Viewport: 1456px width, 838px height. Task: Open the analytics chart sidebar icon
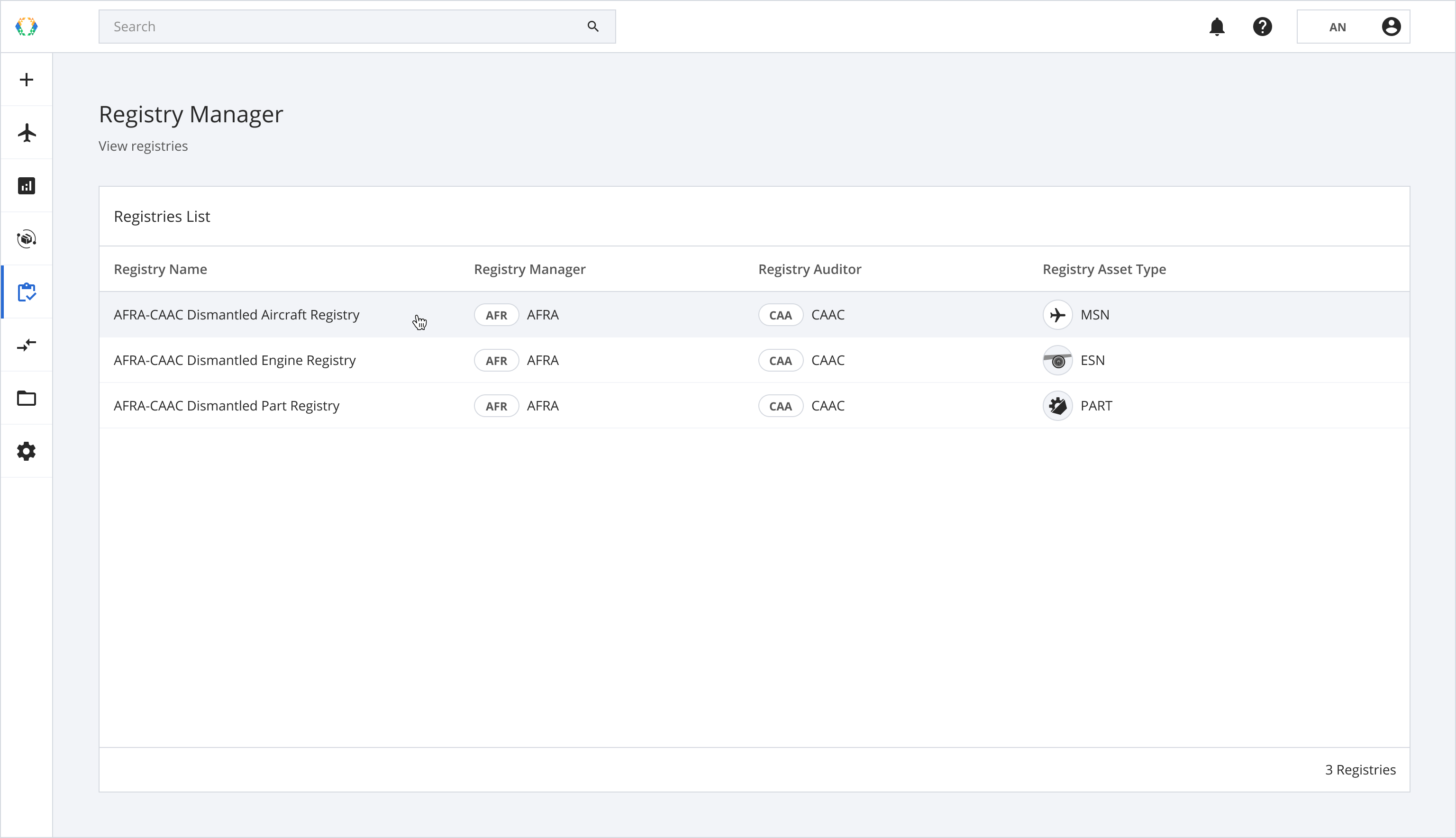(x=27, y=186)
